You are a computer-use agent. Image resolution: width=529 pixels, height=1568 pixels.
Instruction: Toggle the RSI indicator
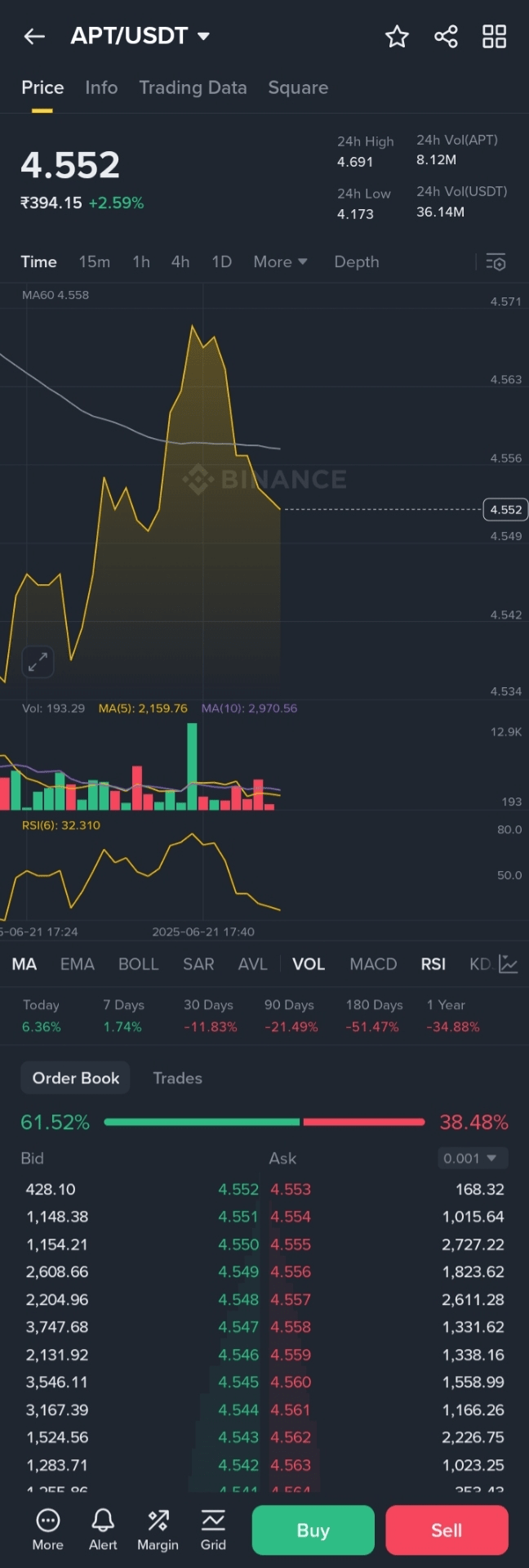click(x=433, y=964)
